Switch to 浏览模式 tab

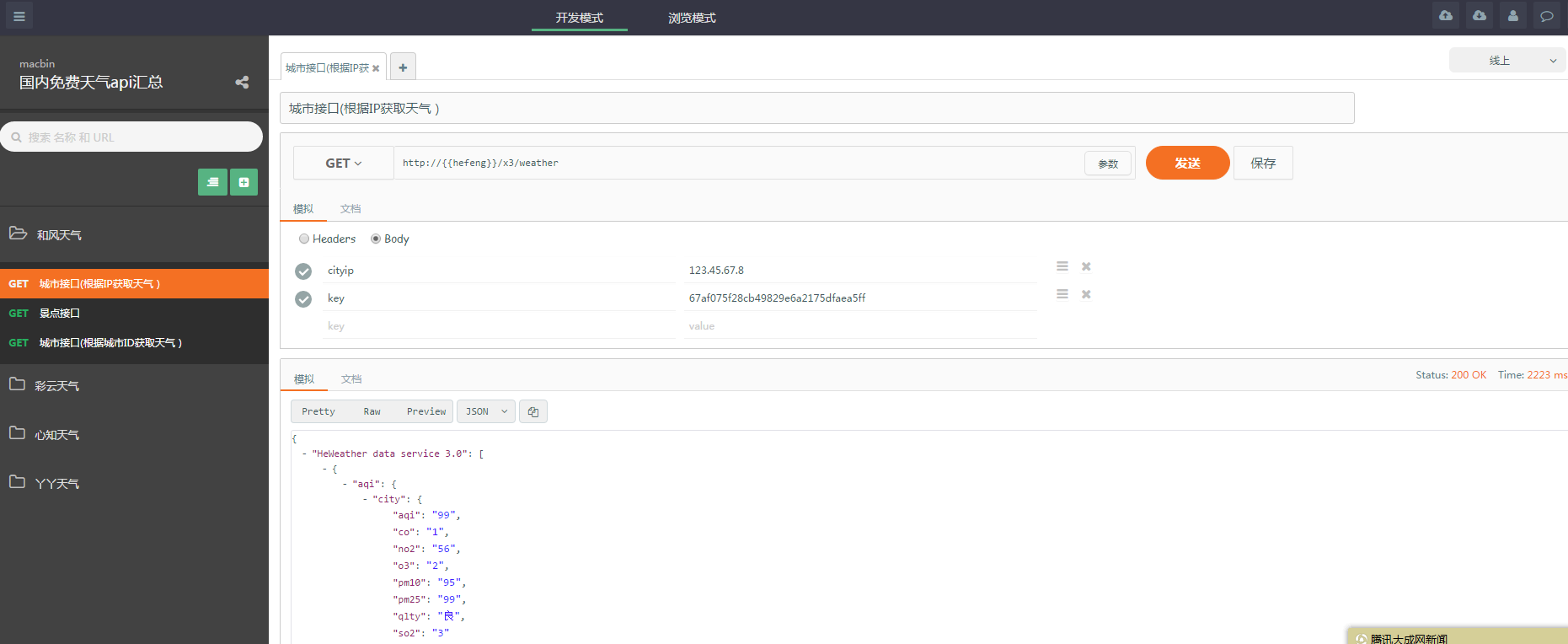tap(692, 18)
